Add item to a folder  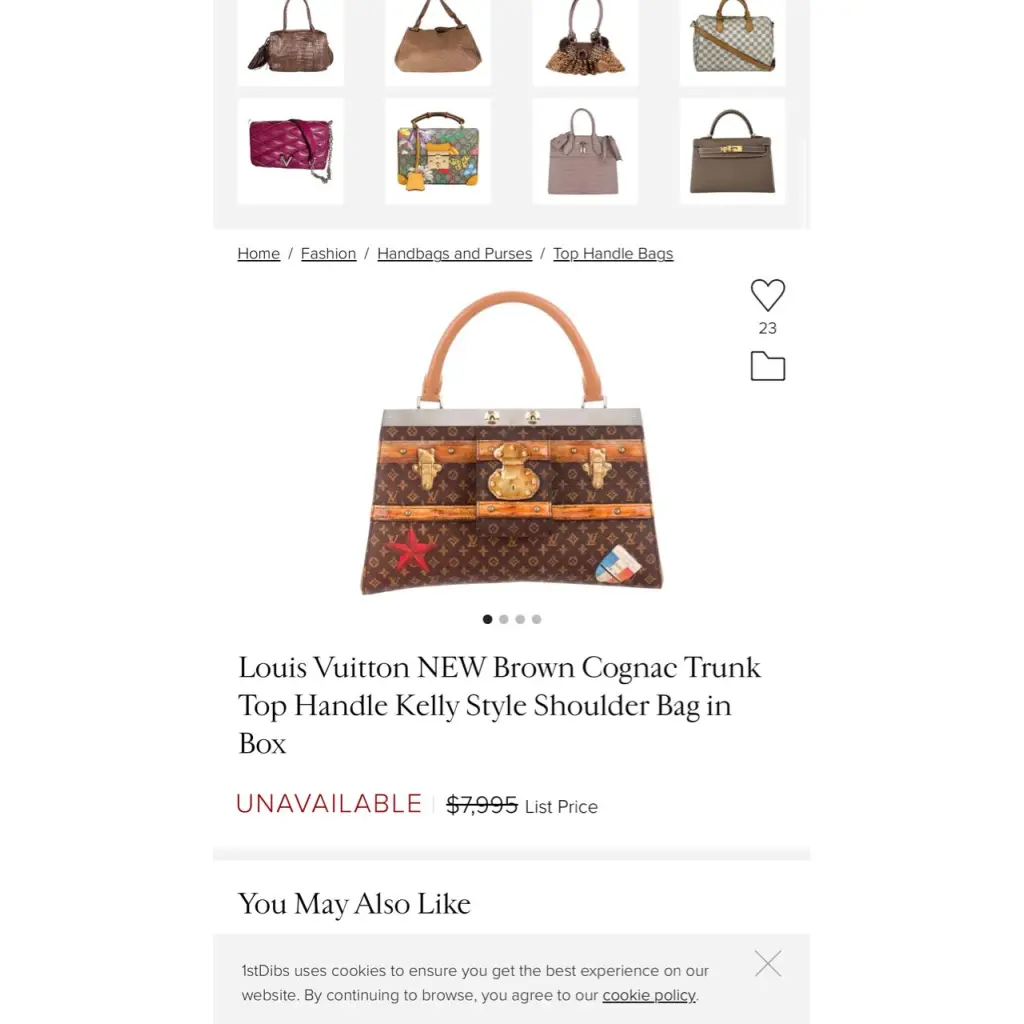[767, 366]
